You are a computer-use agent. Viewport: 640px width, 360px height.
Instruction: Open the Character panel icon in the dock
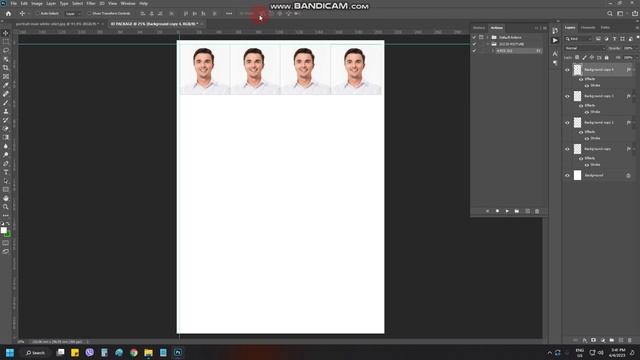click(x=555, y=53)
